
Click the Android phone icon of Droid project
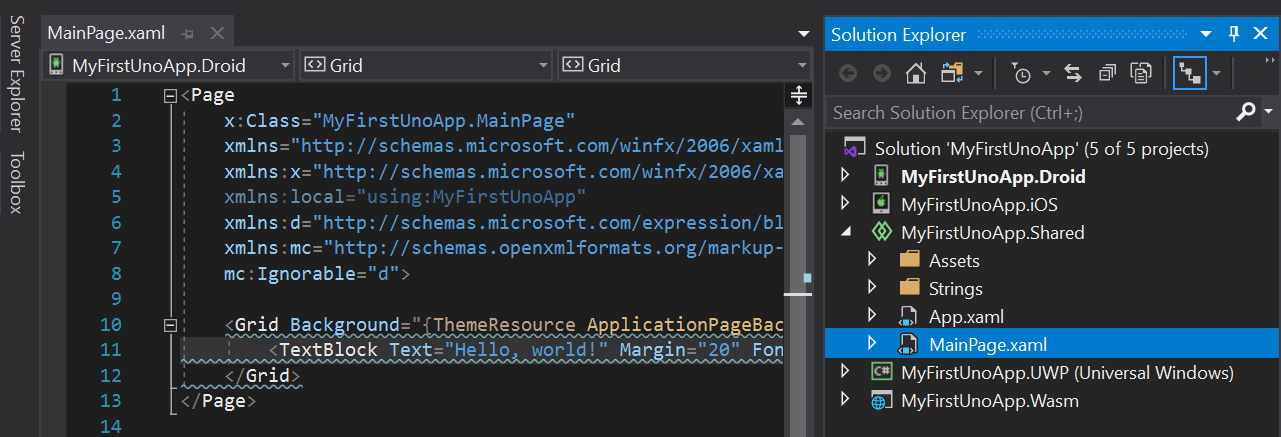coord(881,176)
